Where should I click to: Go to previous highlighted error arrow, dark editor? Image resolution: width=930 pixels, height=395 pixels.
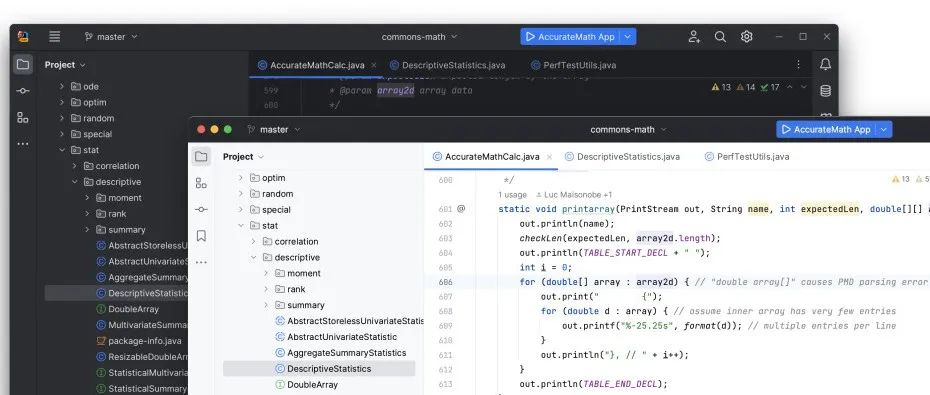tap(789, 87)
